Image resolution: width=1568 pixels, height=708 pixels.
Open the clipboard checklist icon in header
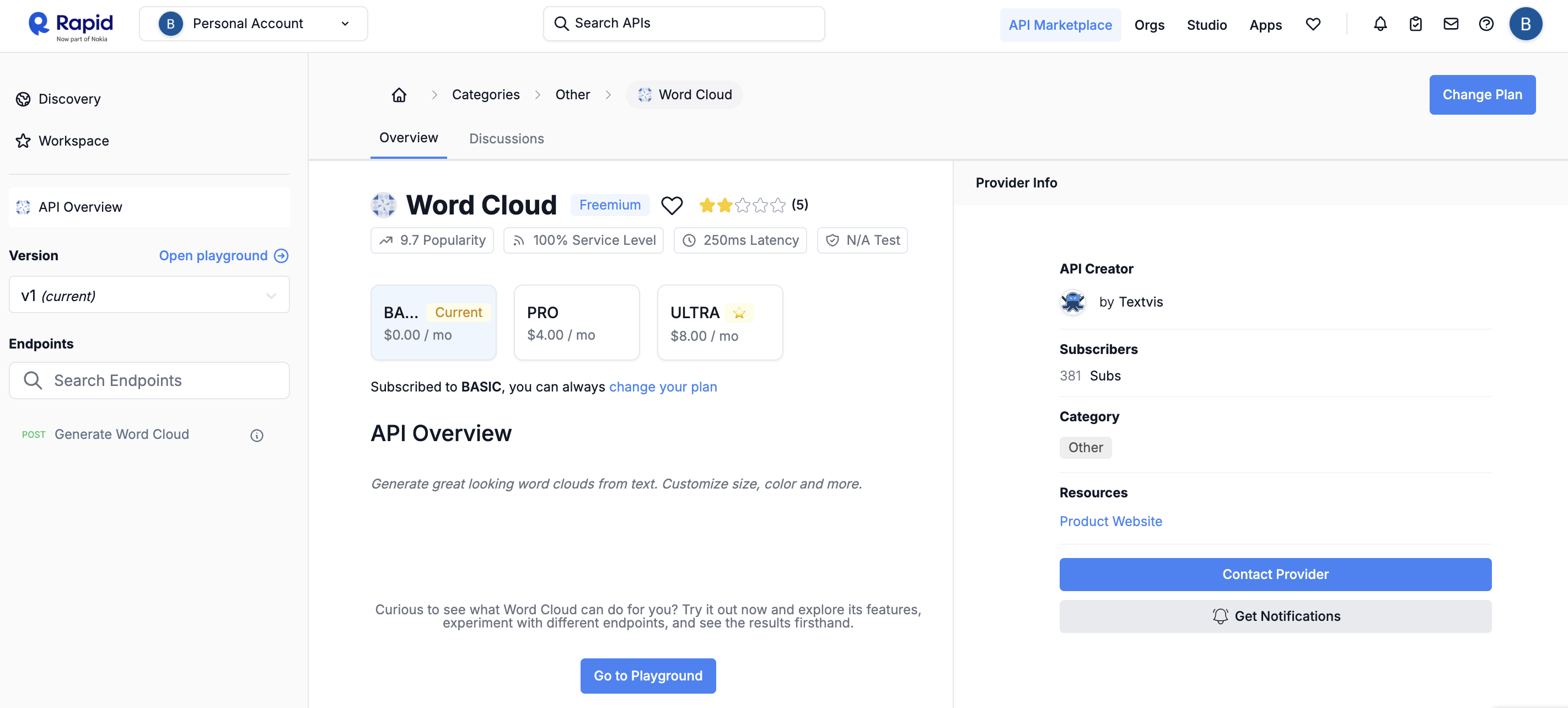click(1415, 24)
